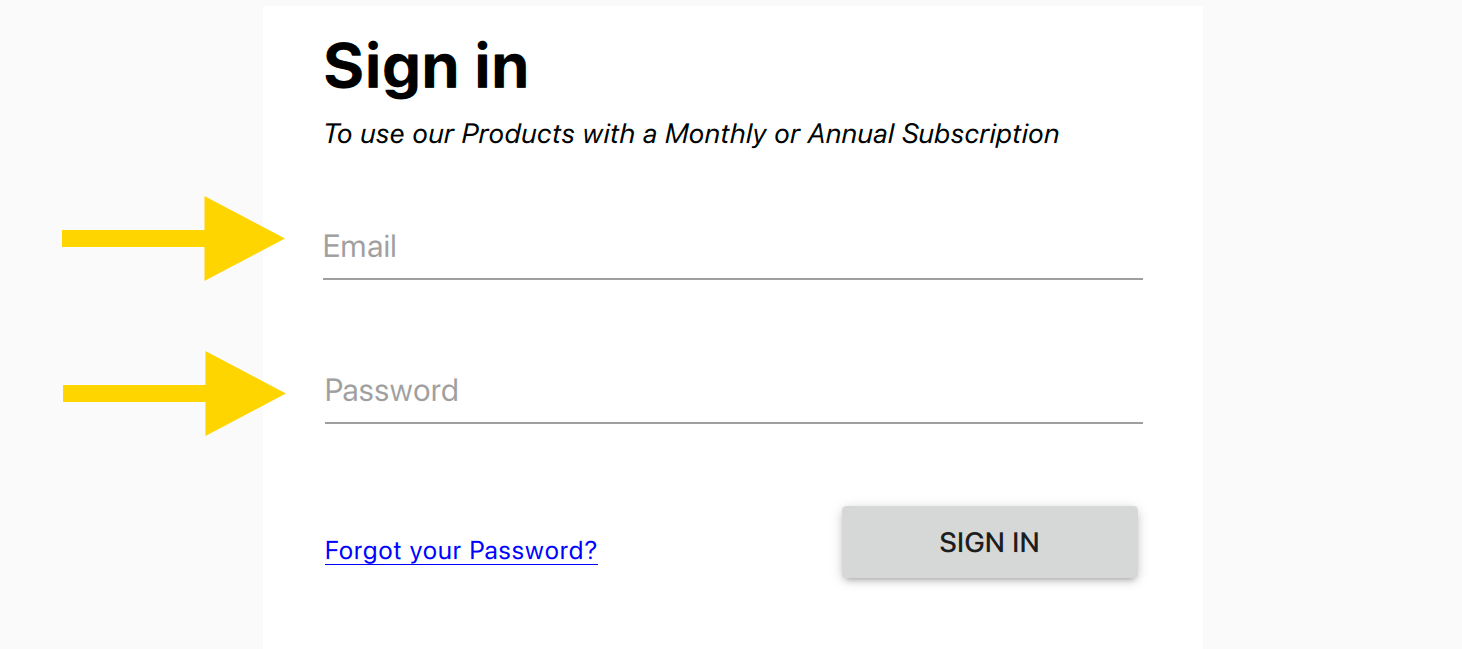Click the word Annual in the subtitle
Viewport: 1462px width, 649px height.
point(851,134)
